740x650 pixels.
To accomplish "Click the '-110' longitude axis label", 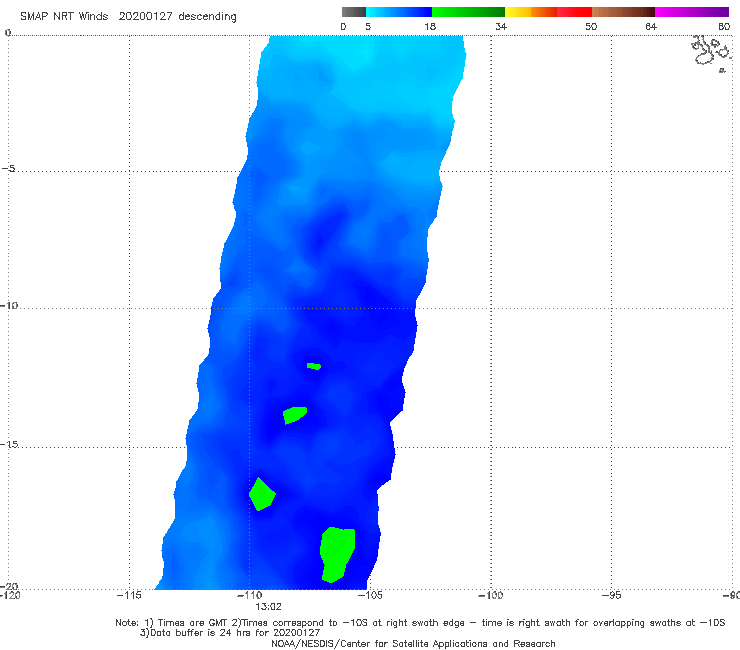I will [250, 595].
